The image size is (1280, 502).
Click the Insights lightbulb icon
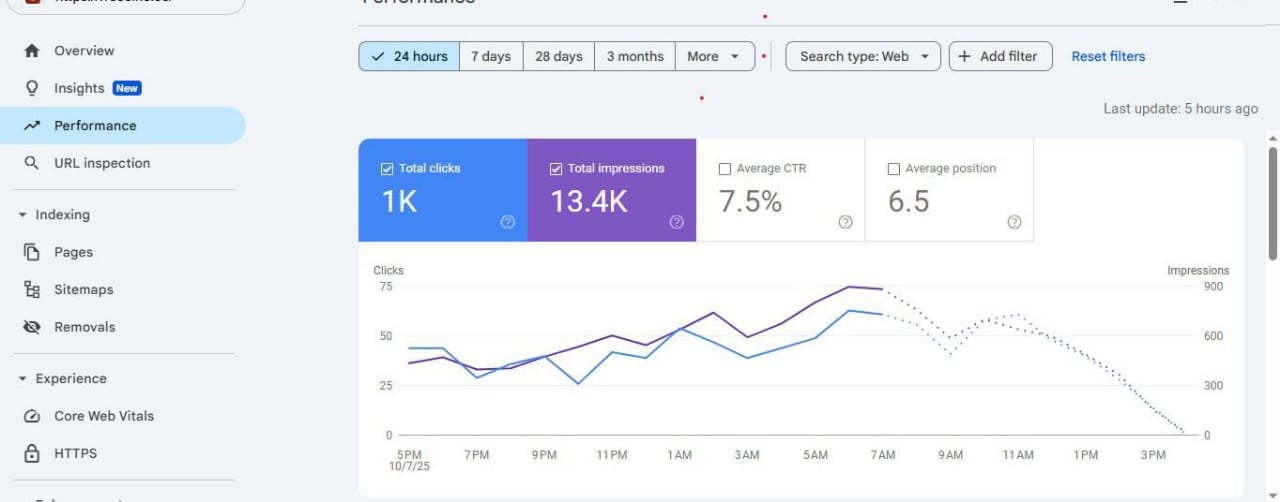click(x=32, y=88)
